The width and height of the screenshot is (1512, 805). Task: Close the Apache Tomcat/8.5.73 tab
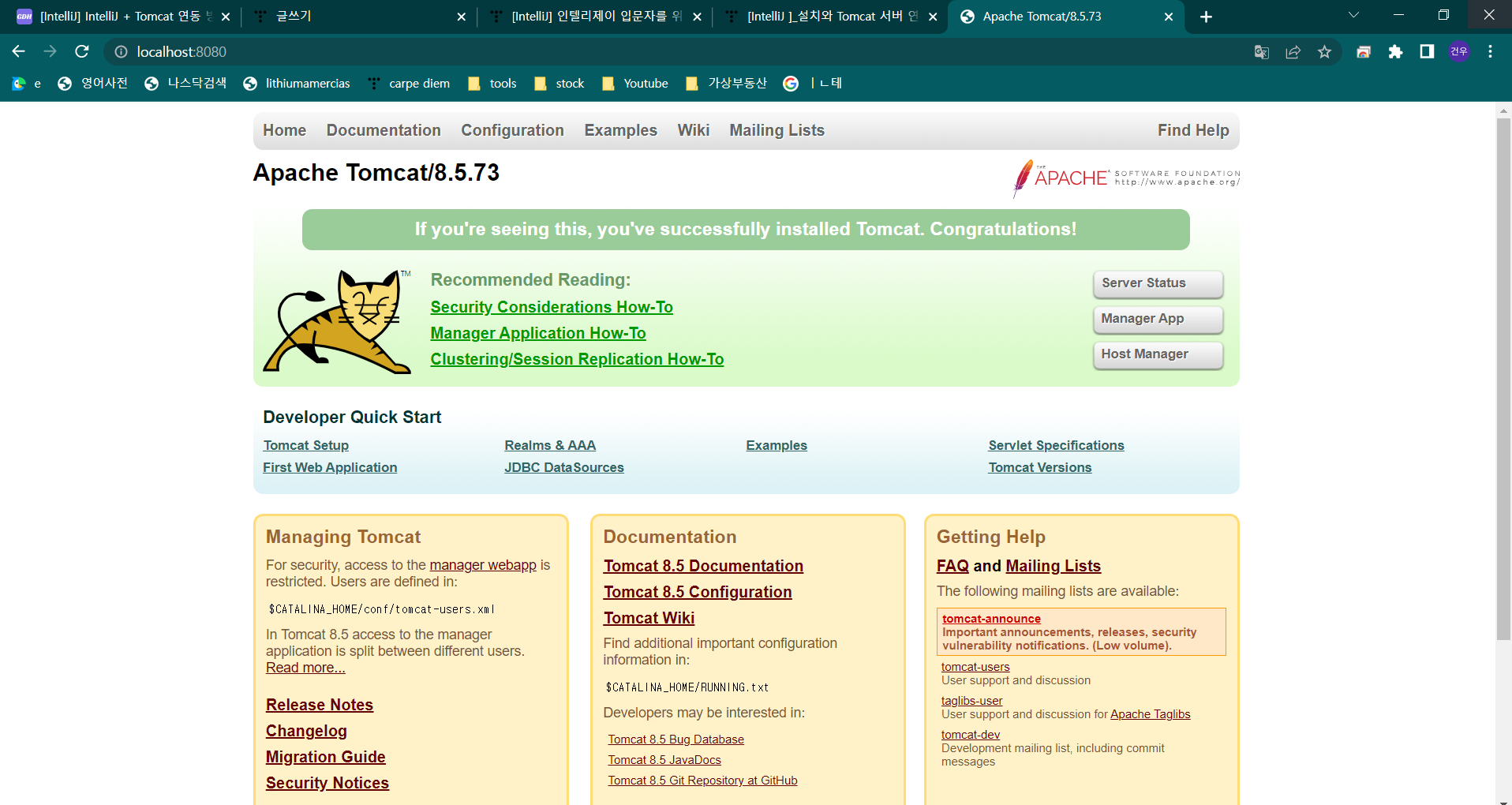click(x=1169, y=17)
